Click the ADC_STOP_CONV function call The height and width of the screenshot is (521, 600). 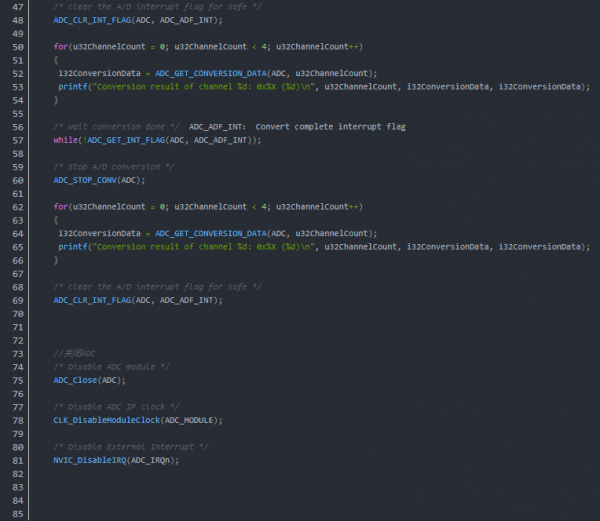86,180
